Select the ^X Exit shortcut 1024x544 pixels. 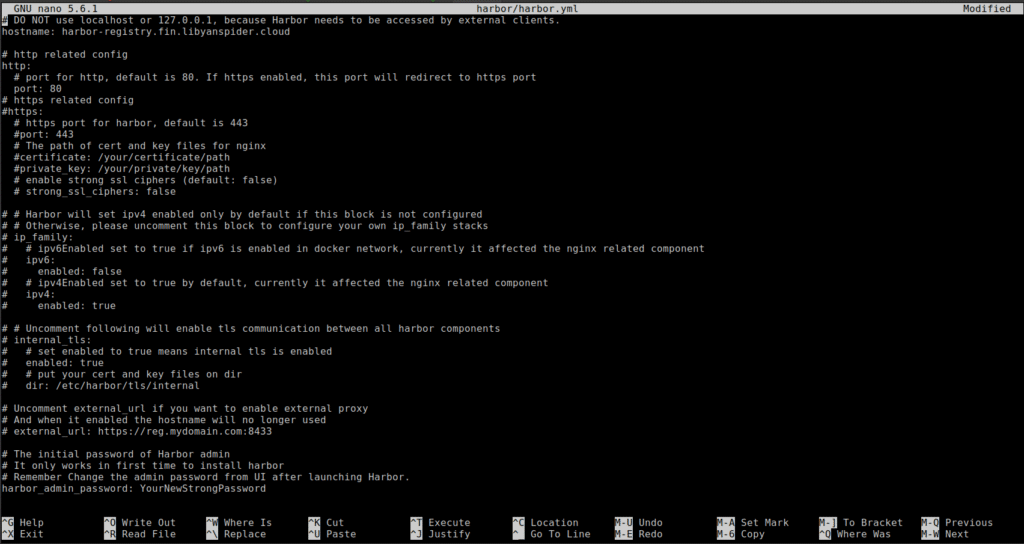pos(23,534)
